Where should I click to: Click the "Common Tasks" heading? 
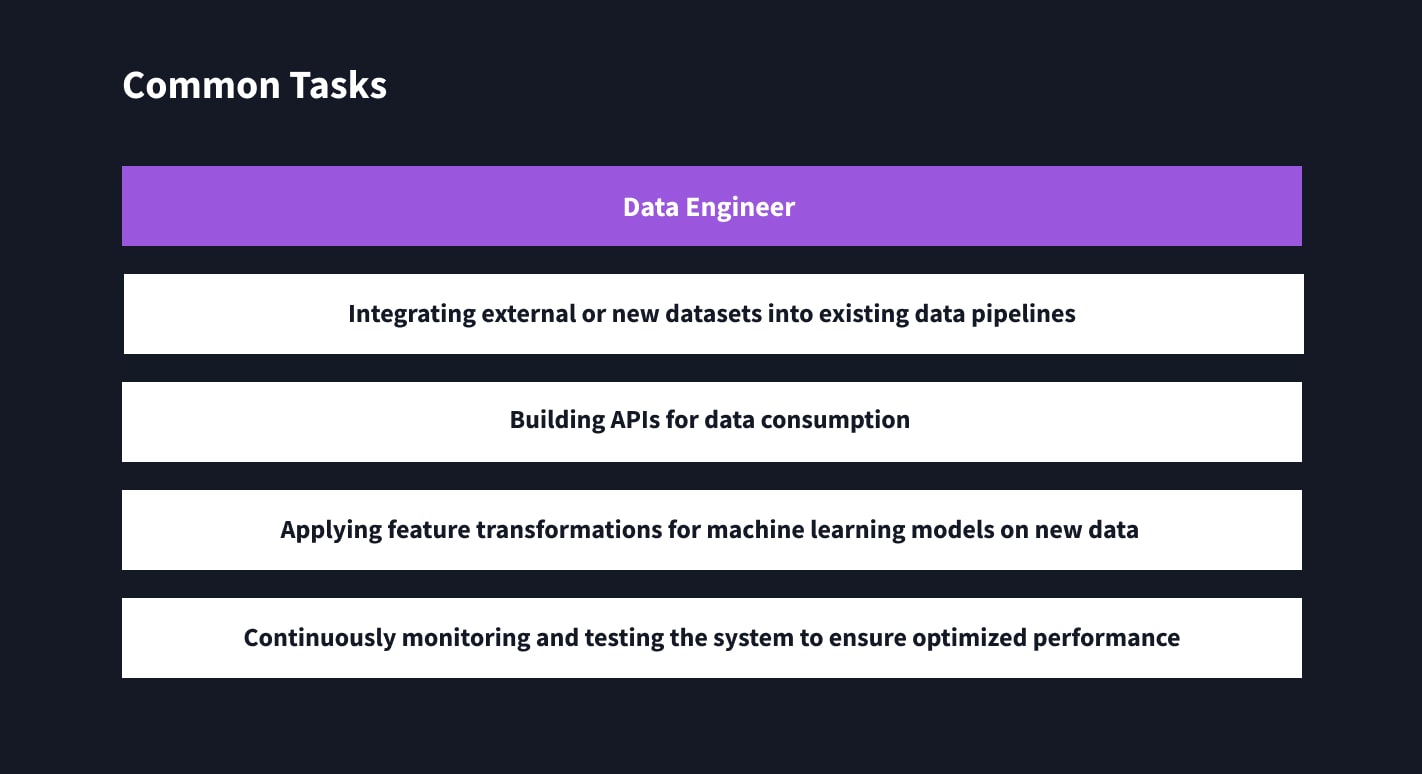tap(254, 86)
